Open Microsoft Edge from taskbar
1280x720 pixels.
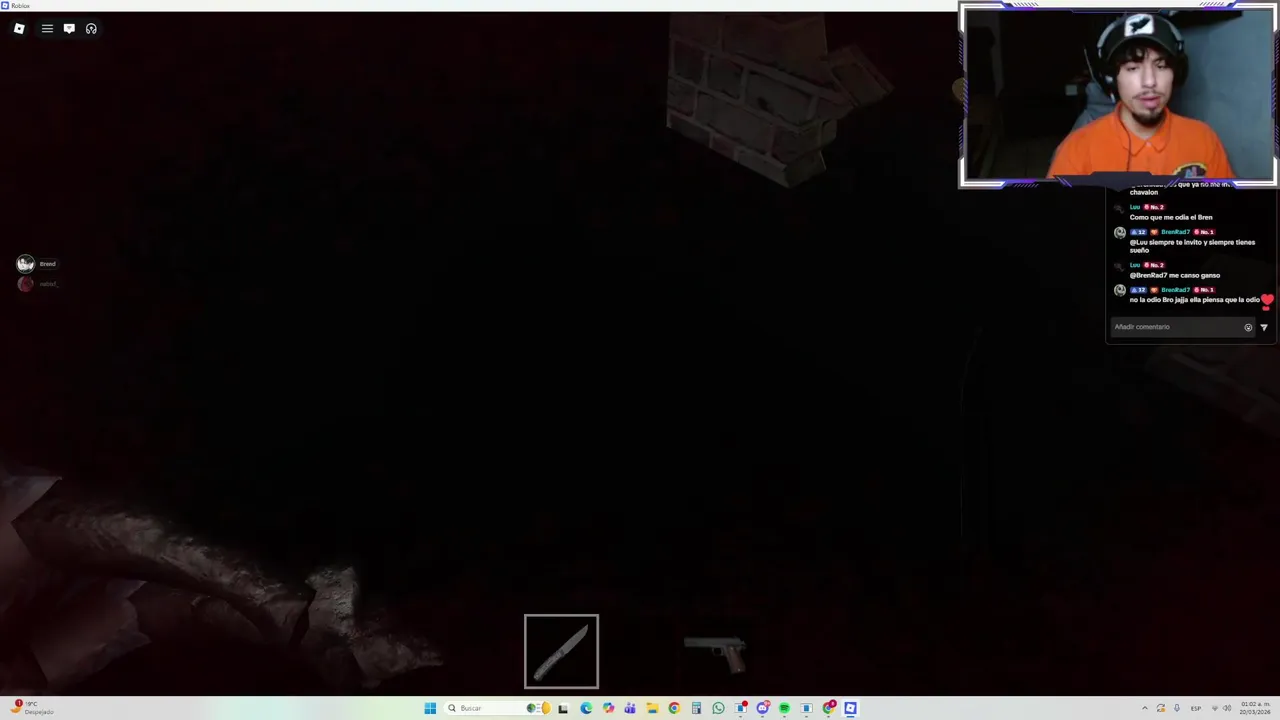click(586, 708)
